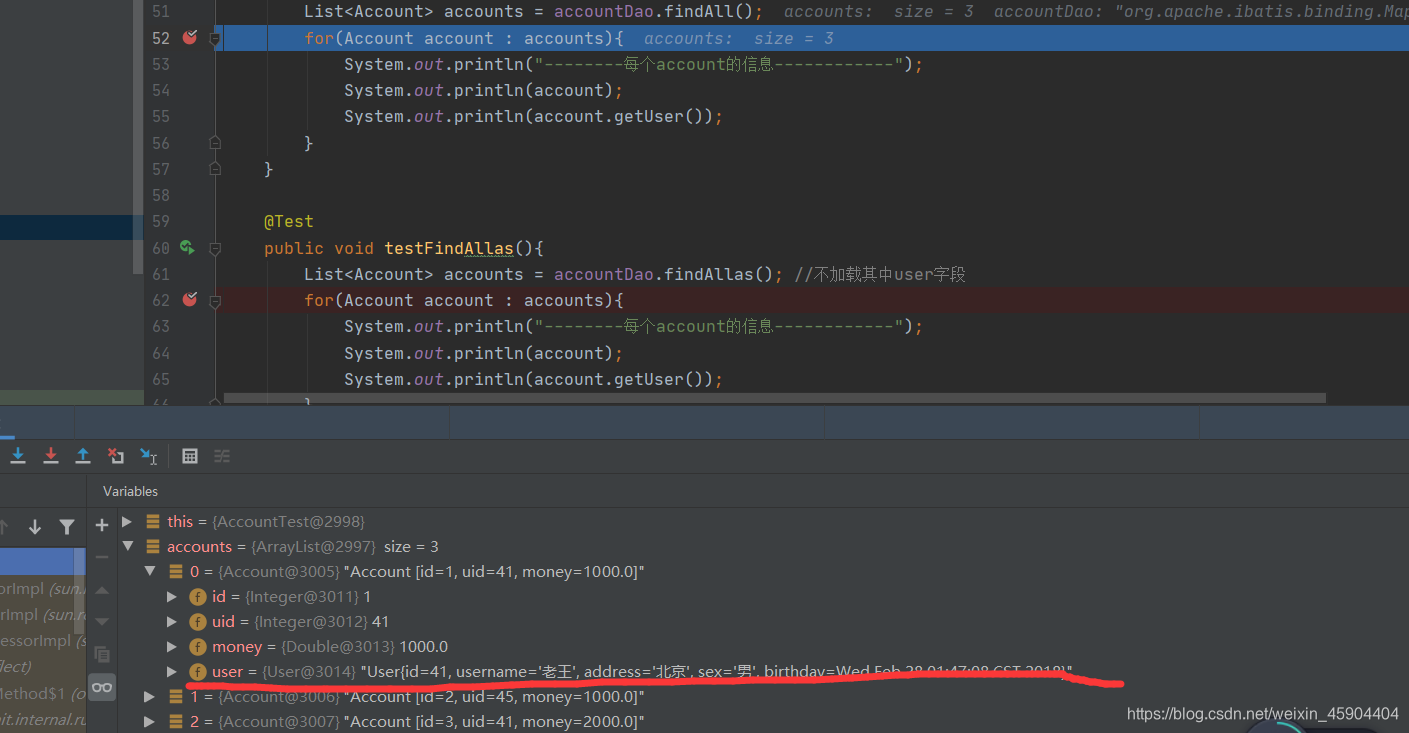Click line number 55 in gutter

click(160, 116)
